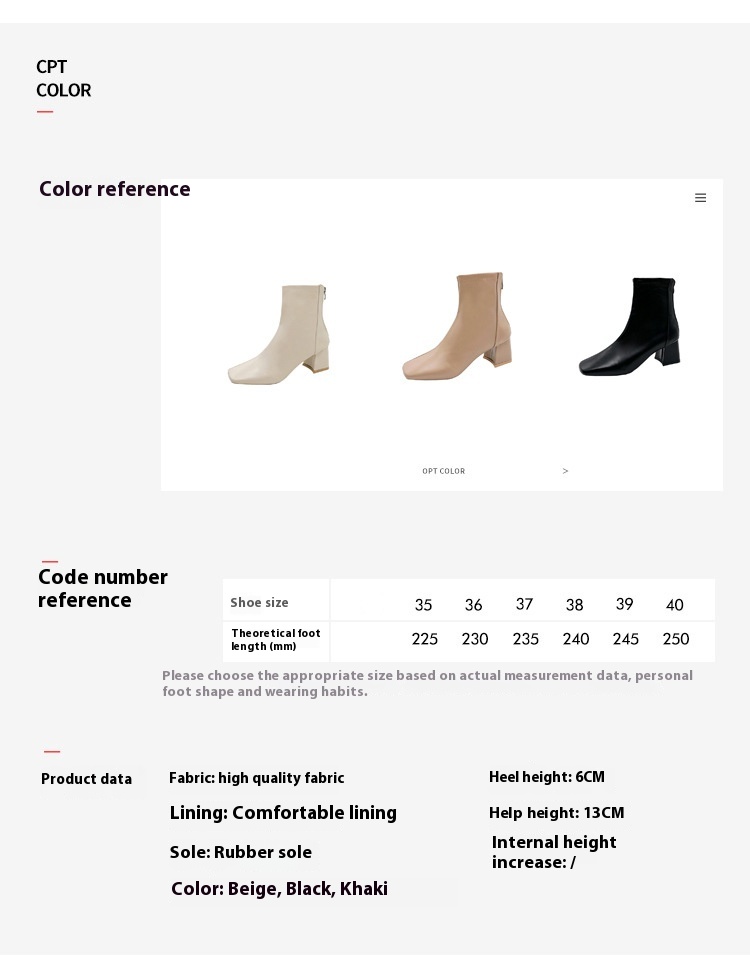The image size is (750, 966).
Task: Click the CPT COLOR title
Action: tap(63, 79)
